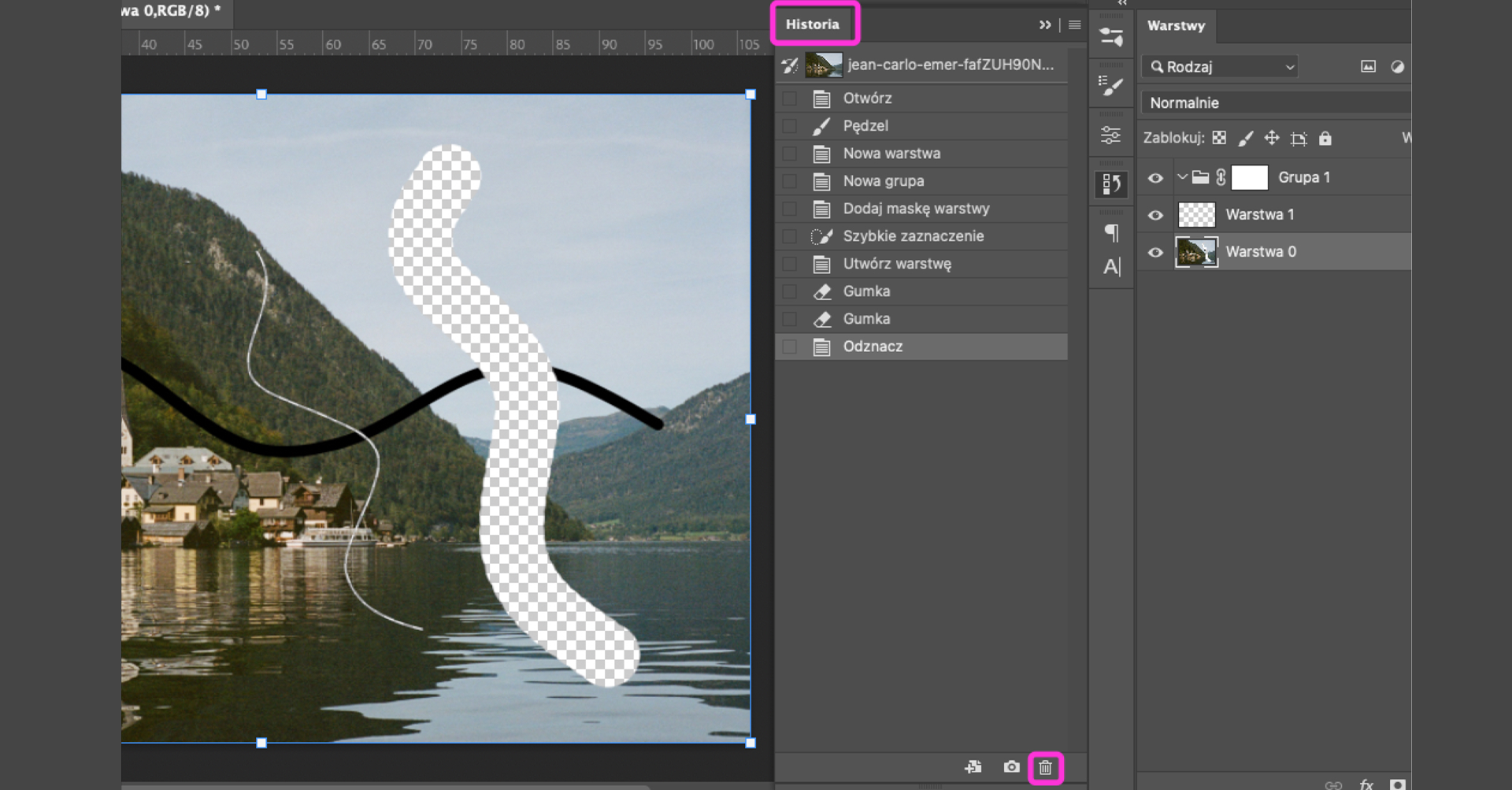Screen dimensions: 1512x790
Task: Jump back to Dodaj maskę warstwy state
Action: click(x=916, y=209)
